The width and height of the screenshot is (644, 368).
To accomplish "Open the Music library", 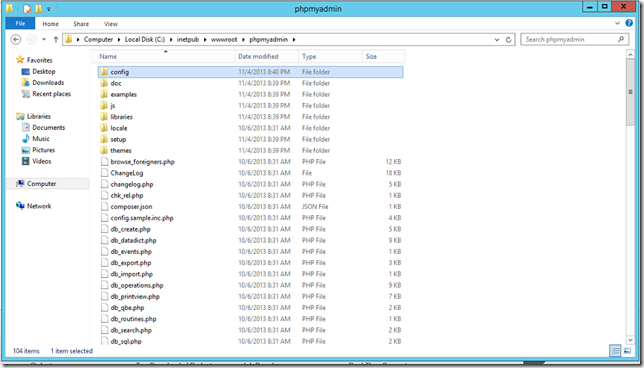I will click(41, 139).
